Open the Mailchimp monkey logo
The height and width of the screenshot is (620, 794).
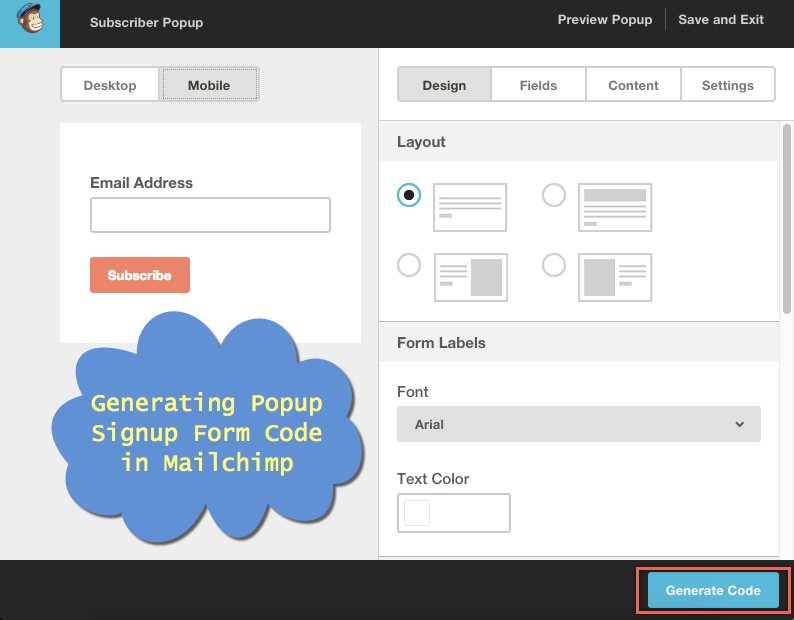[x=30, y=23]
